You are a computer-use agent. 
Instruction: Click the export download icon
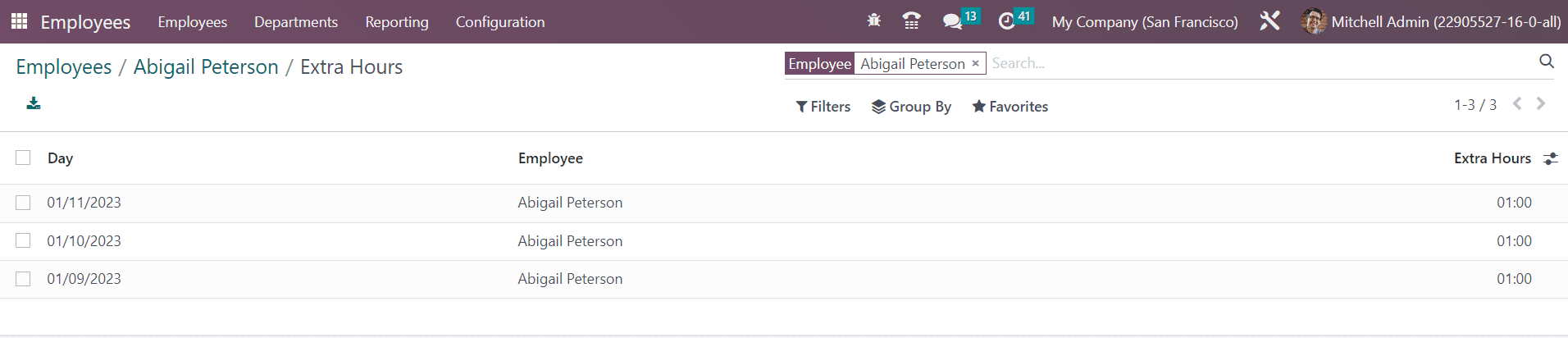[x=34, y=103]
